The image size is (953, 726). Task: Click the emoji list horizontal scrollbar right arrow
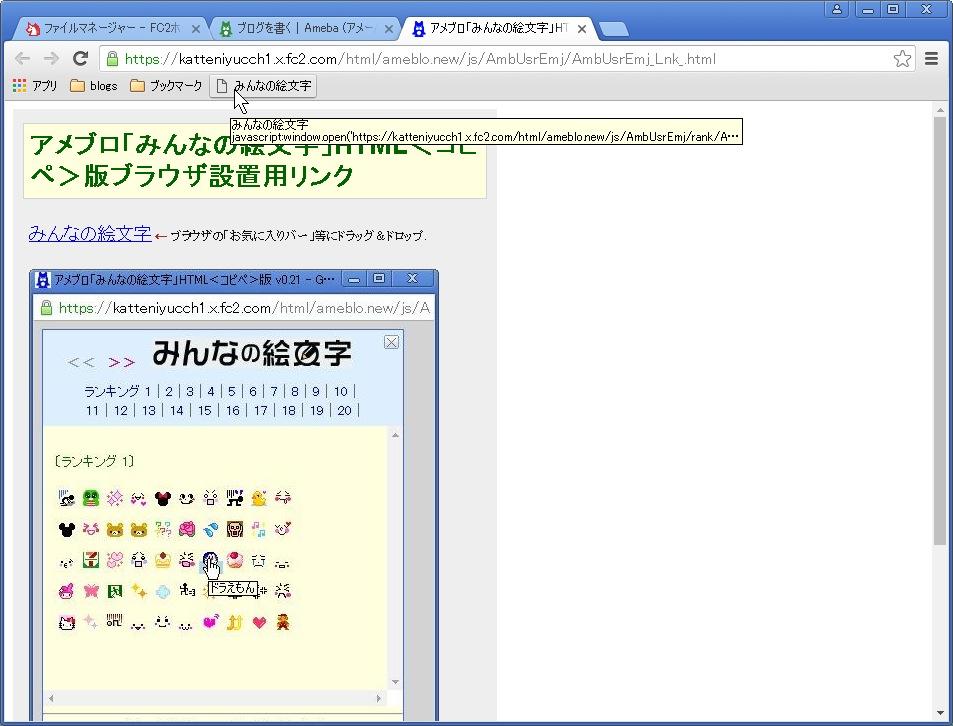[379, 699]
